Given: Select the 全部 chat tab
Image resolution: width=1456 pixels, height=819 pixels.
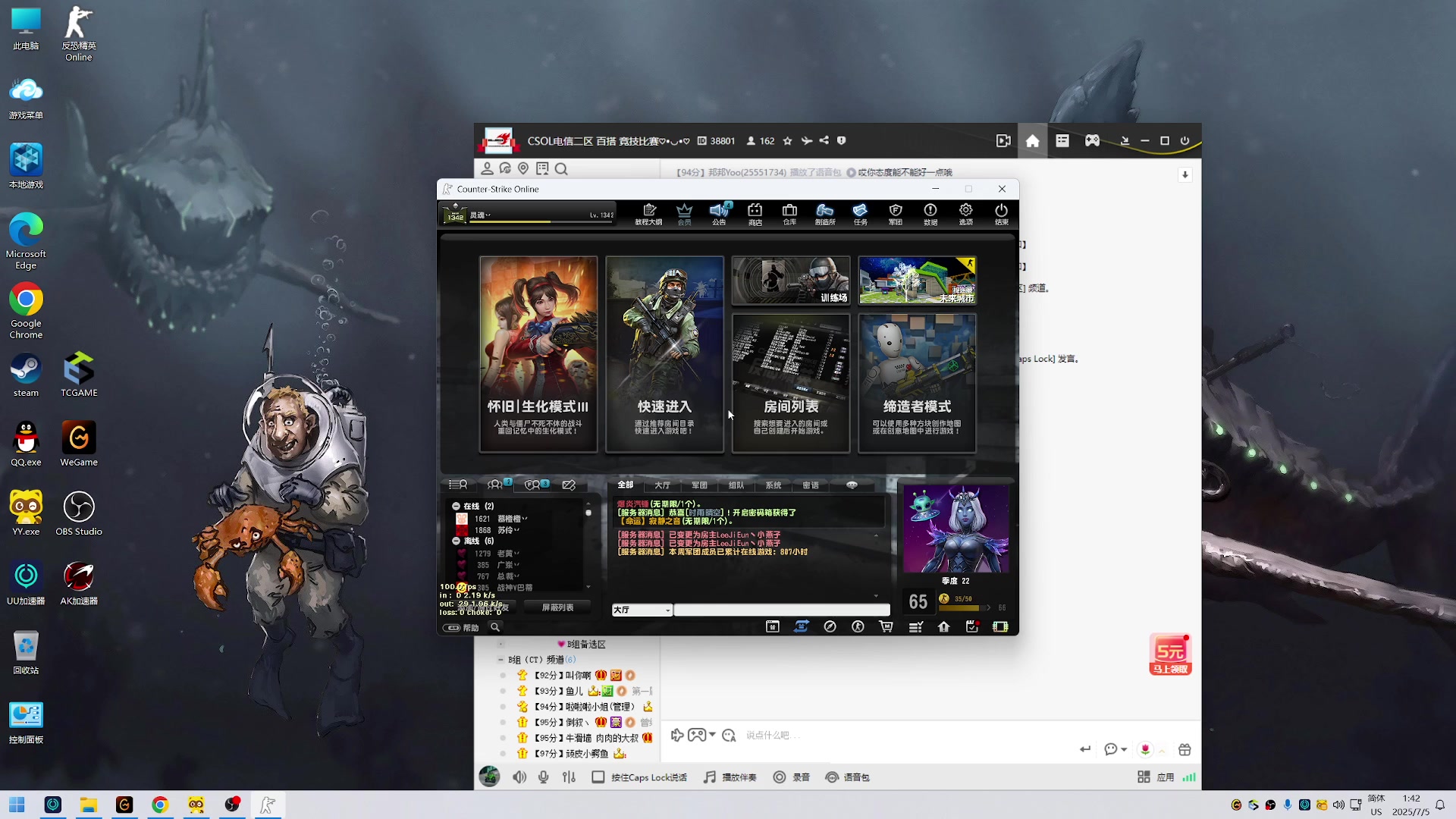Looking at the screenshot, I should click(x=626, y=485).
